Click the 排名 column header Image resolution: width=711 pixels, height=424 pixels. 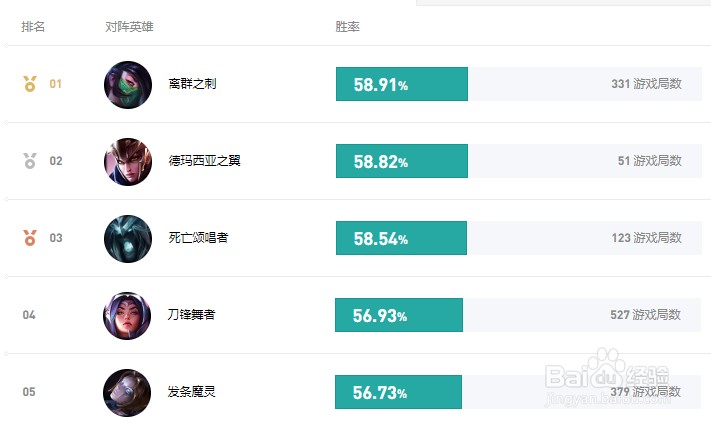[33, 27]
